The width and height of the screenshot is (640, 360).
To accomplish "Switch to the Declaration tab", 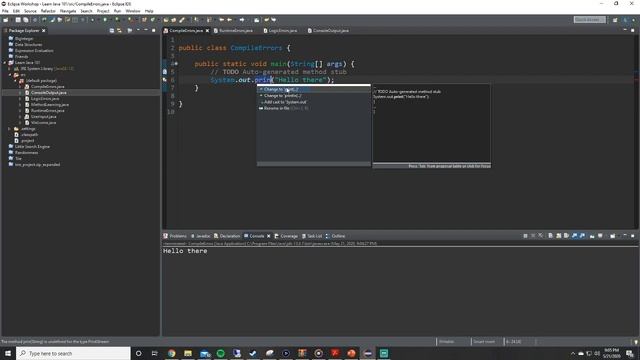I will tap(227, 236).
